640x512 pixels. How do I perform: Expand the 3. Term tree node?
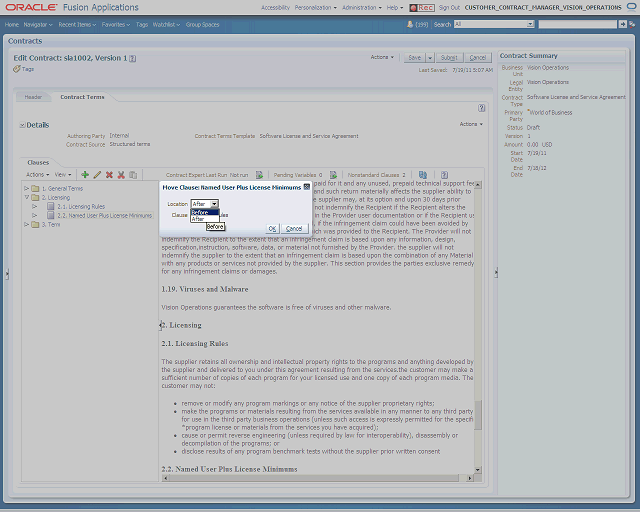26,224
